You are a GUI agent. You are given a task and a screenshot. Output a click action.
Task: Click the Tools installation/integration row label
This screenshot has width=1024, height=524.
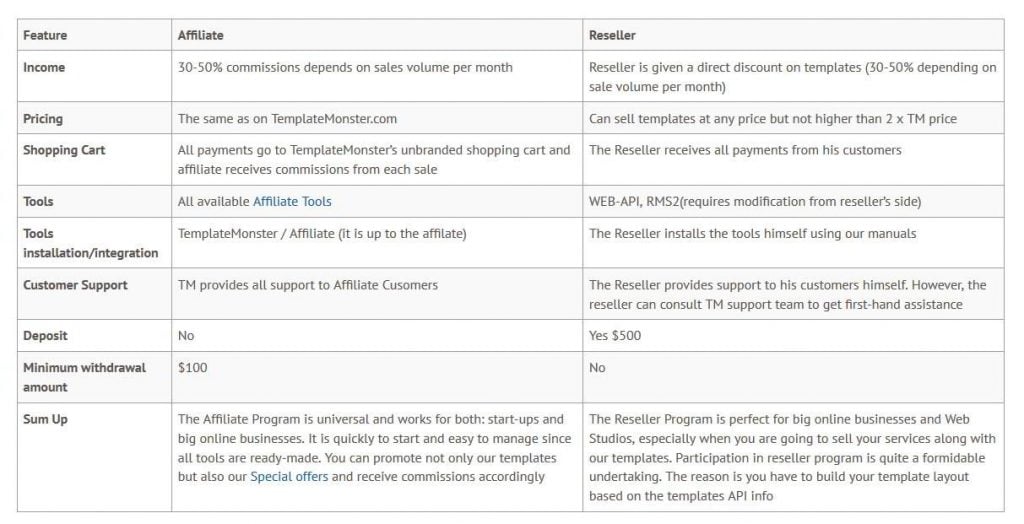click(x=90, y=243)
